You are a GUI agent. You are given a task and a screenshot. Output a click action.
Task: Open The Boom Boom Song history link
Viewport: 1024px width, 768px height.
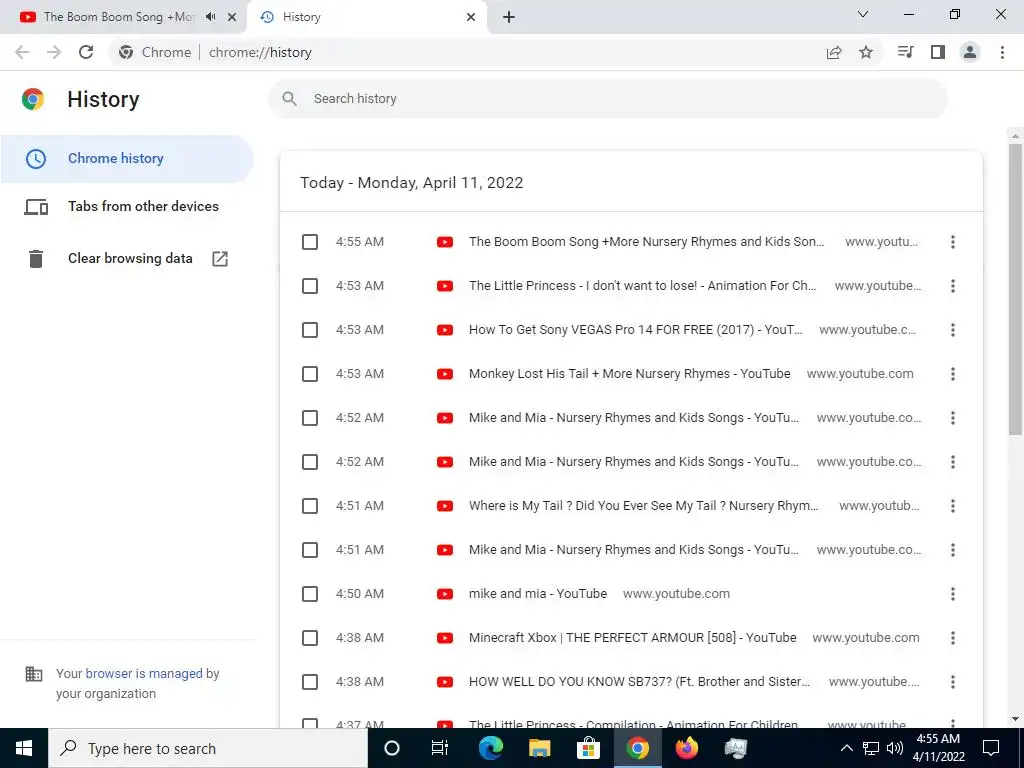point(647,242)
